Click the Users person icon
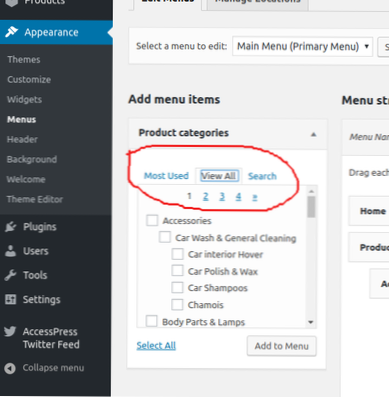 (10, 251)
